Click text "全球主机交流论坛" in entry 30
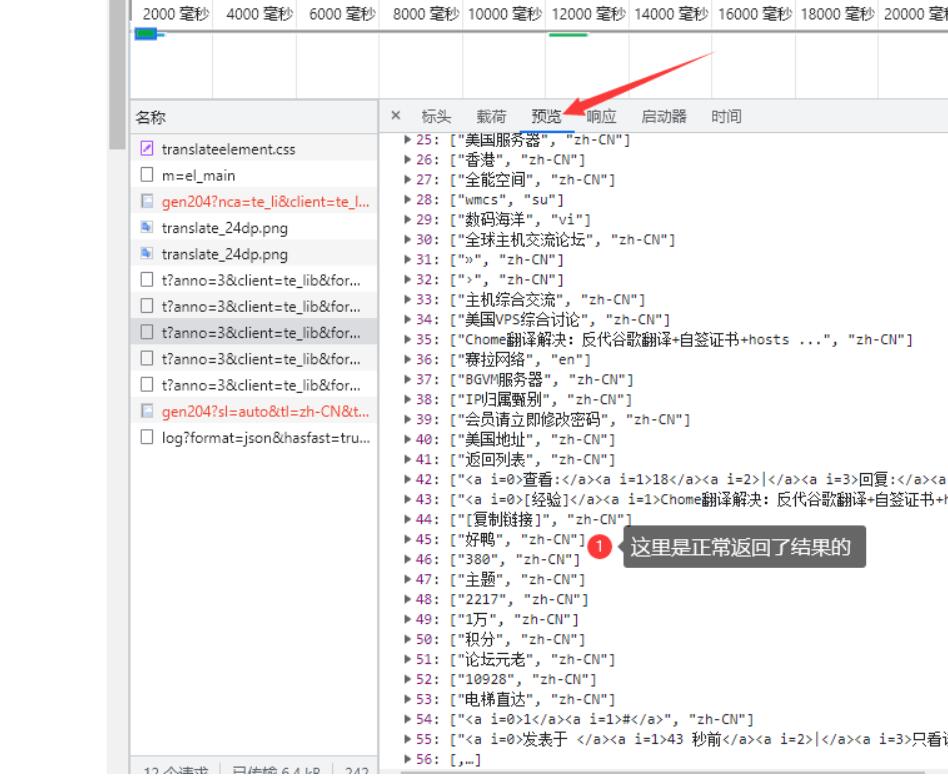Image resolution: width=948 pixels, height=779 pixels. click(525, 240)
